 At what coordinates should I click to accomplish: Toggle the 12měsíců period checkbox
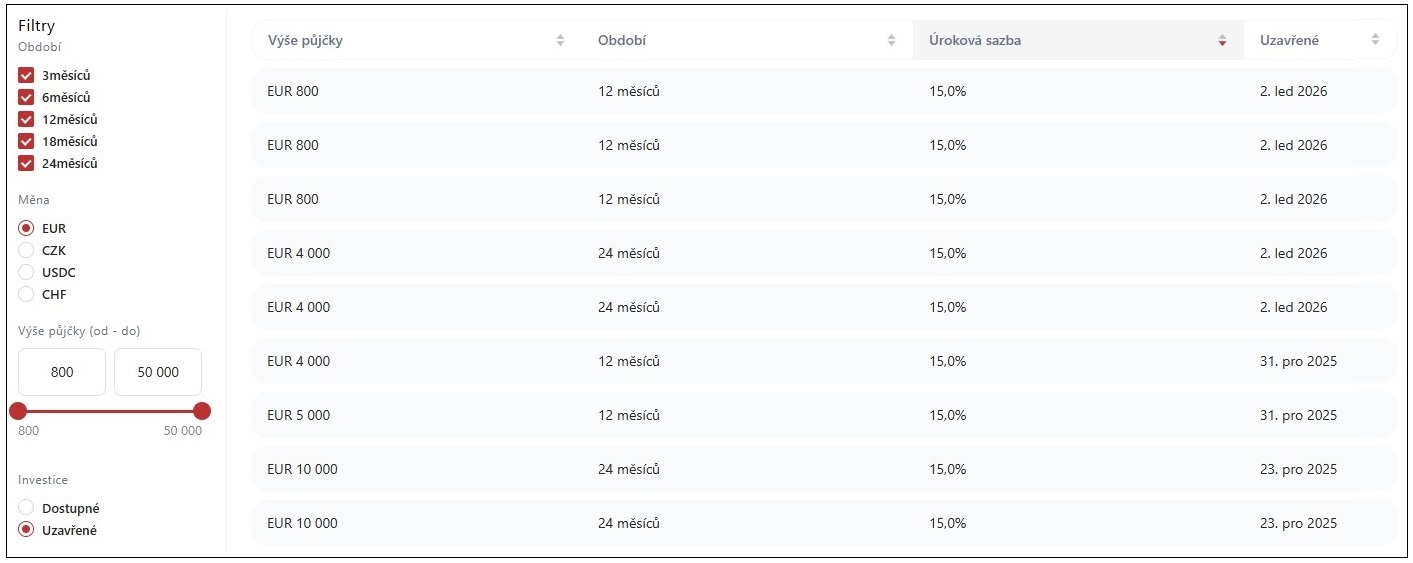point(27,120)
